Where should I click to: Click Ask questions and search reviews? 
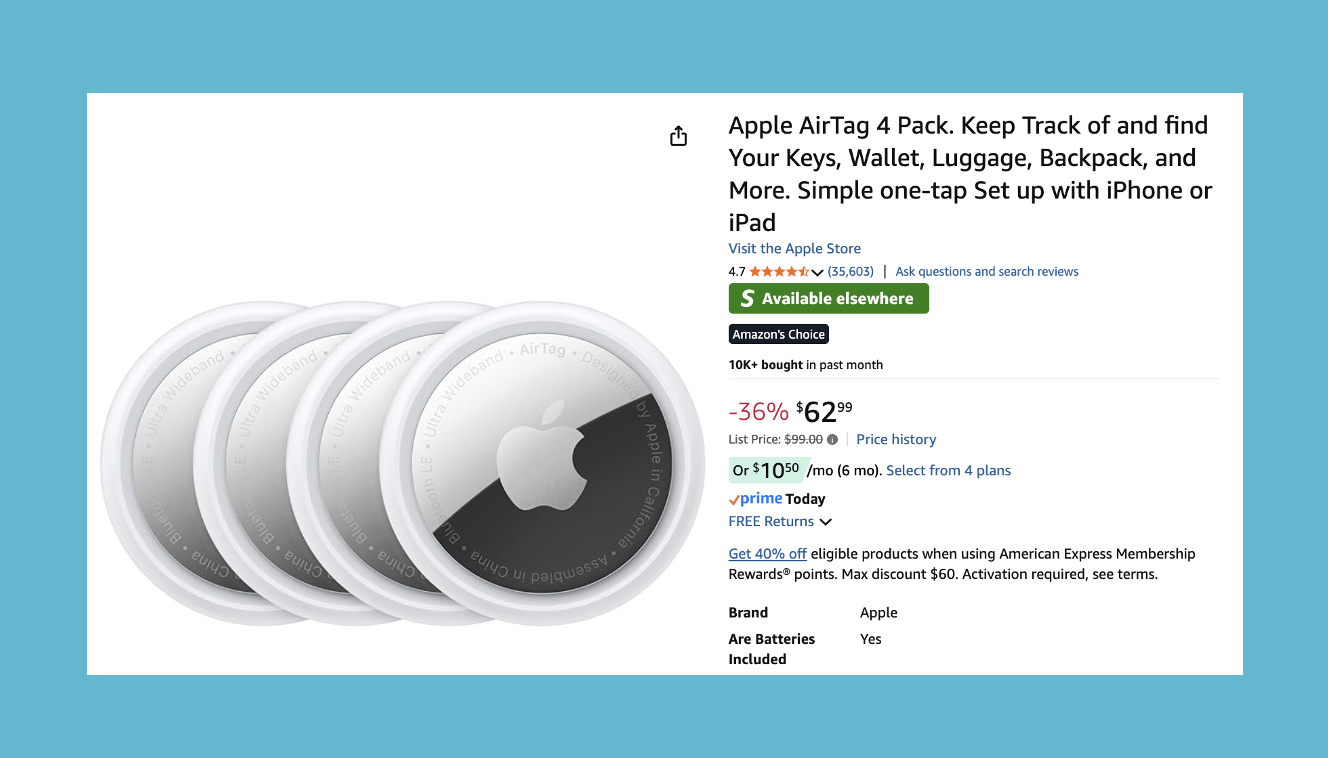tap(986, 272)
